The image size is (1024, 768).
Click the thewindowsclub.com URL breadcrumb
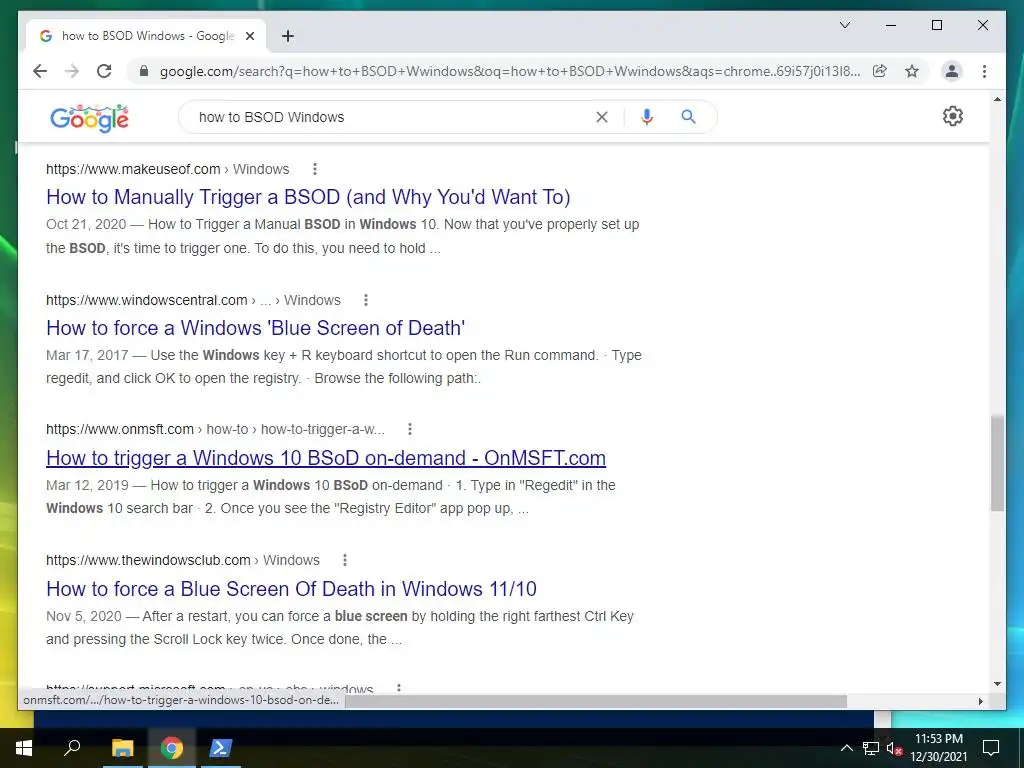pos(183,560)
